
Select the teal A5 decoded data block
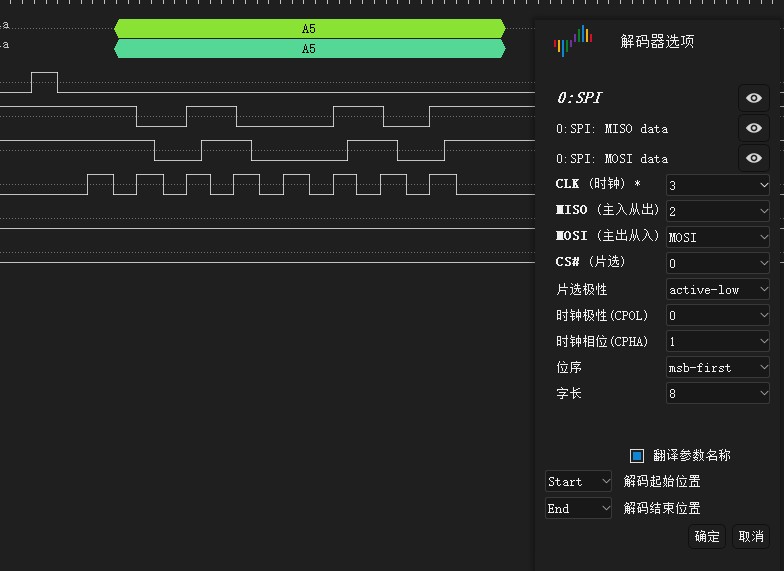tap(309, 49)
